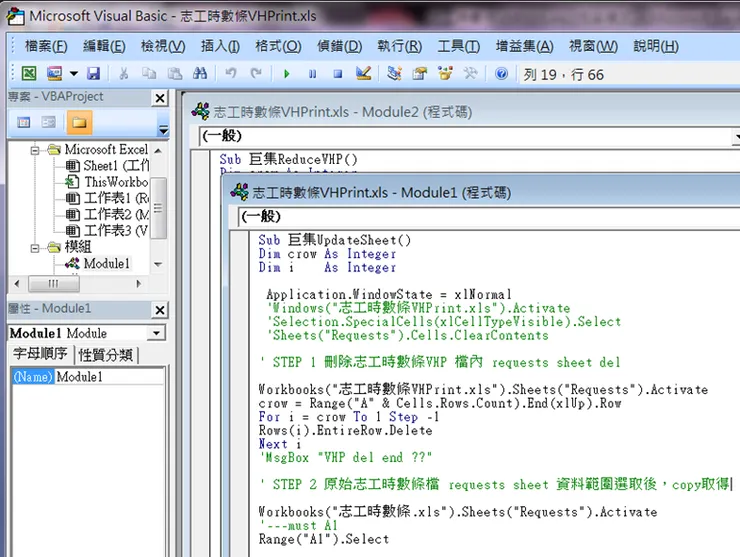Open the 說明(H) menu
This screenshot has width=740, height=557.
click(656, 46)
